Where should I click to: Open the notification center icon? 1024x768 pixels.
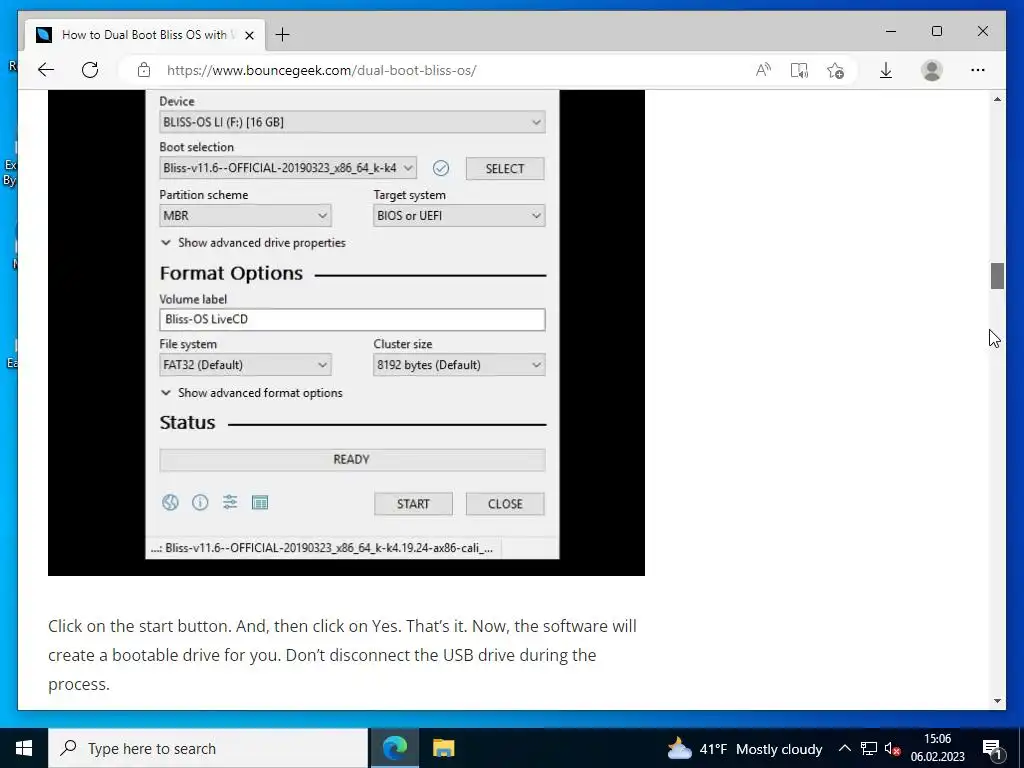[x=992, y=748]
